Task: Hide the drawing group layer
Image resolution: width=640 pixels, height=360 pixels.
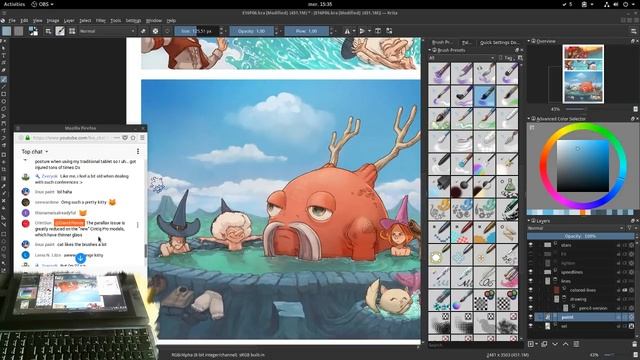Action: point(531,299)
